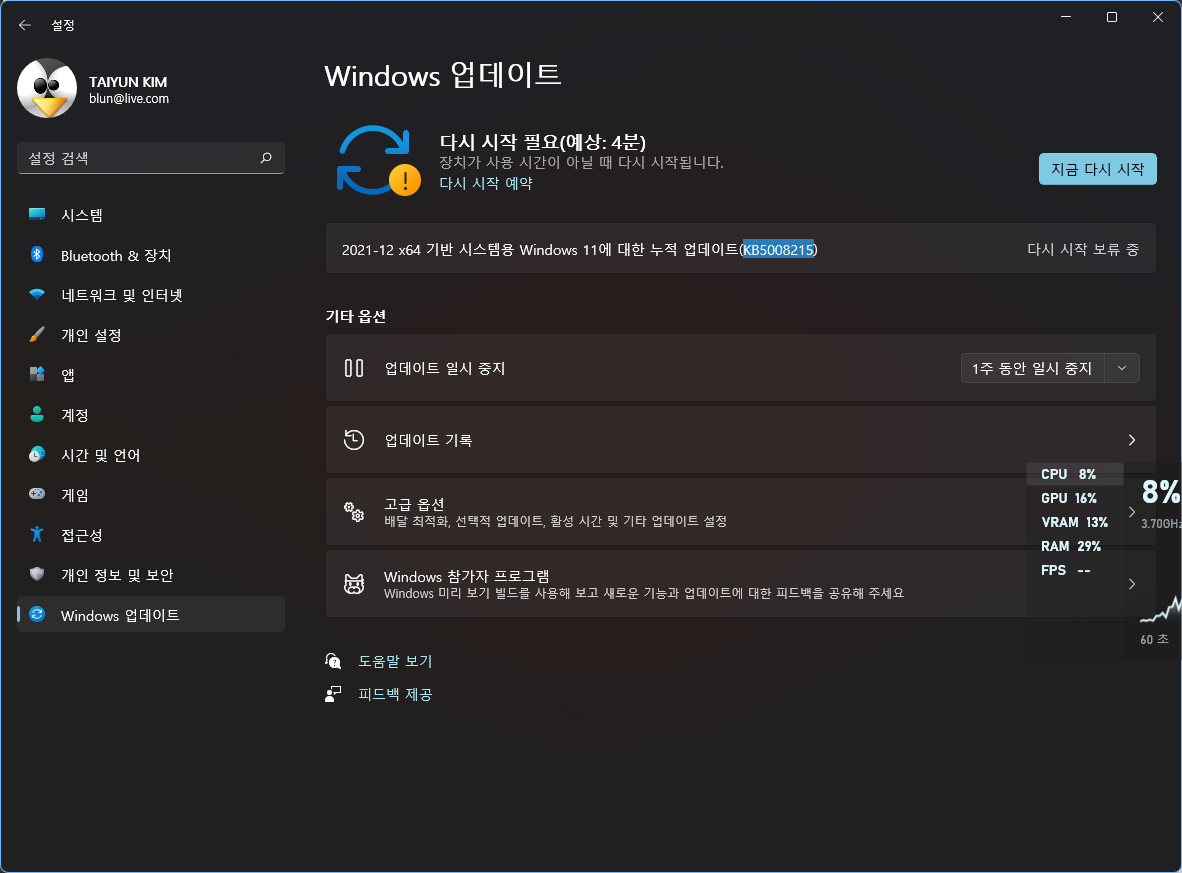Open the 앱 settings page

151,375
